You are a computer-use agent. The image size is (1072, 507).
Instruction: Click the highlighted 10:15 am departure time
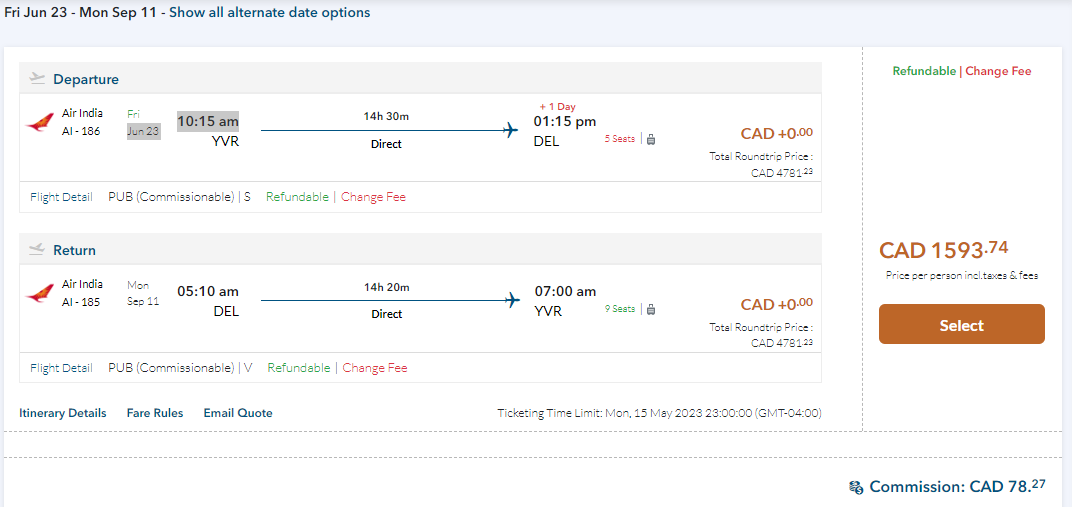(208, 121)
